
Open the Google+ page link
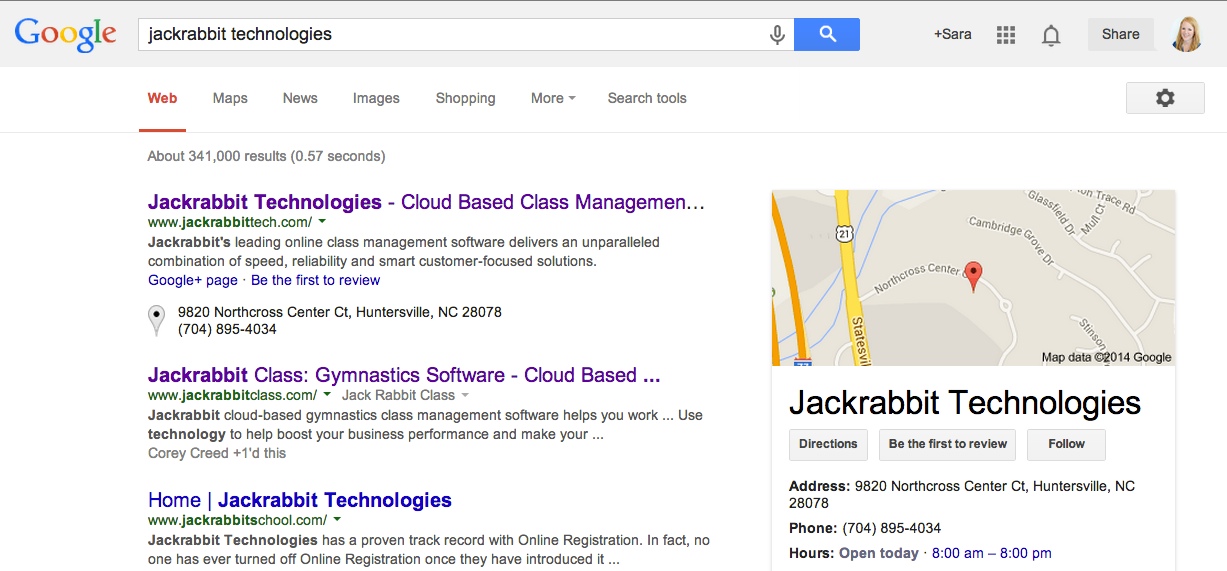pos(193,280)
